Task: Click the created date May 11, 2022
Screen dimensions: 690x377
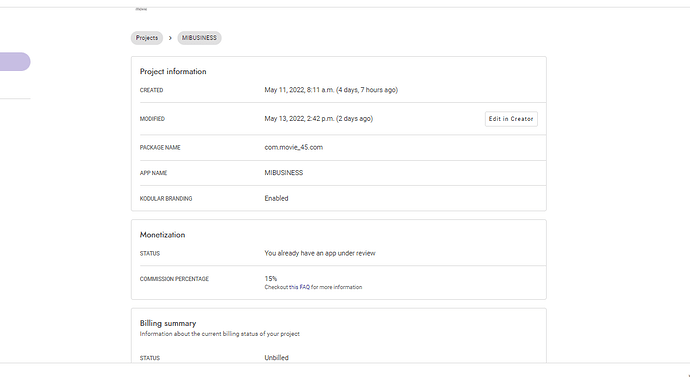Action: click(331, 90)
